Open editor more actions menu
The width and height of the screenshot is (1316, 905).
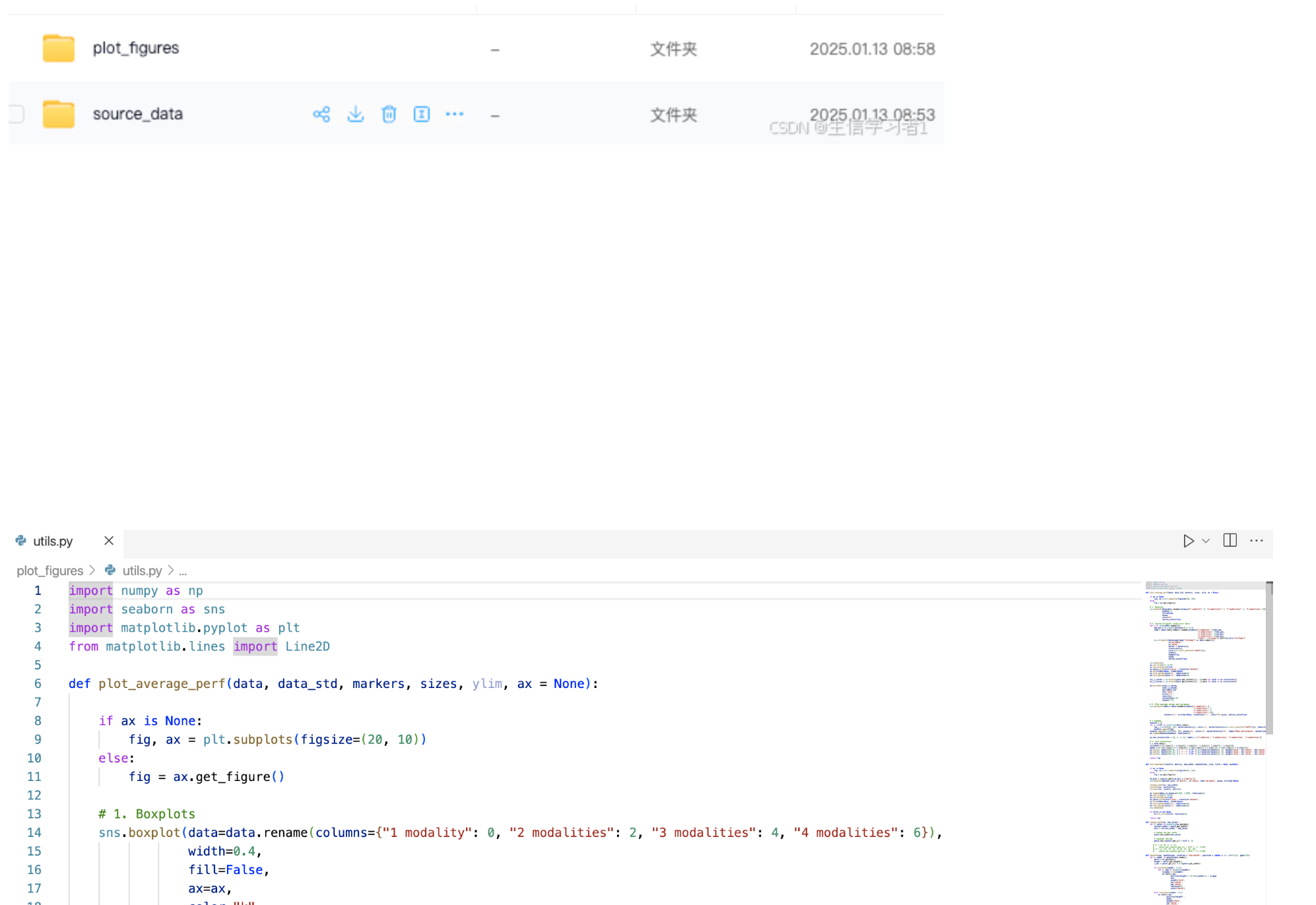tap(1257, 540)
